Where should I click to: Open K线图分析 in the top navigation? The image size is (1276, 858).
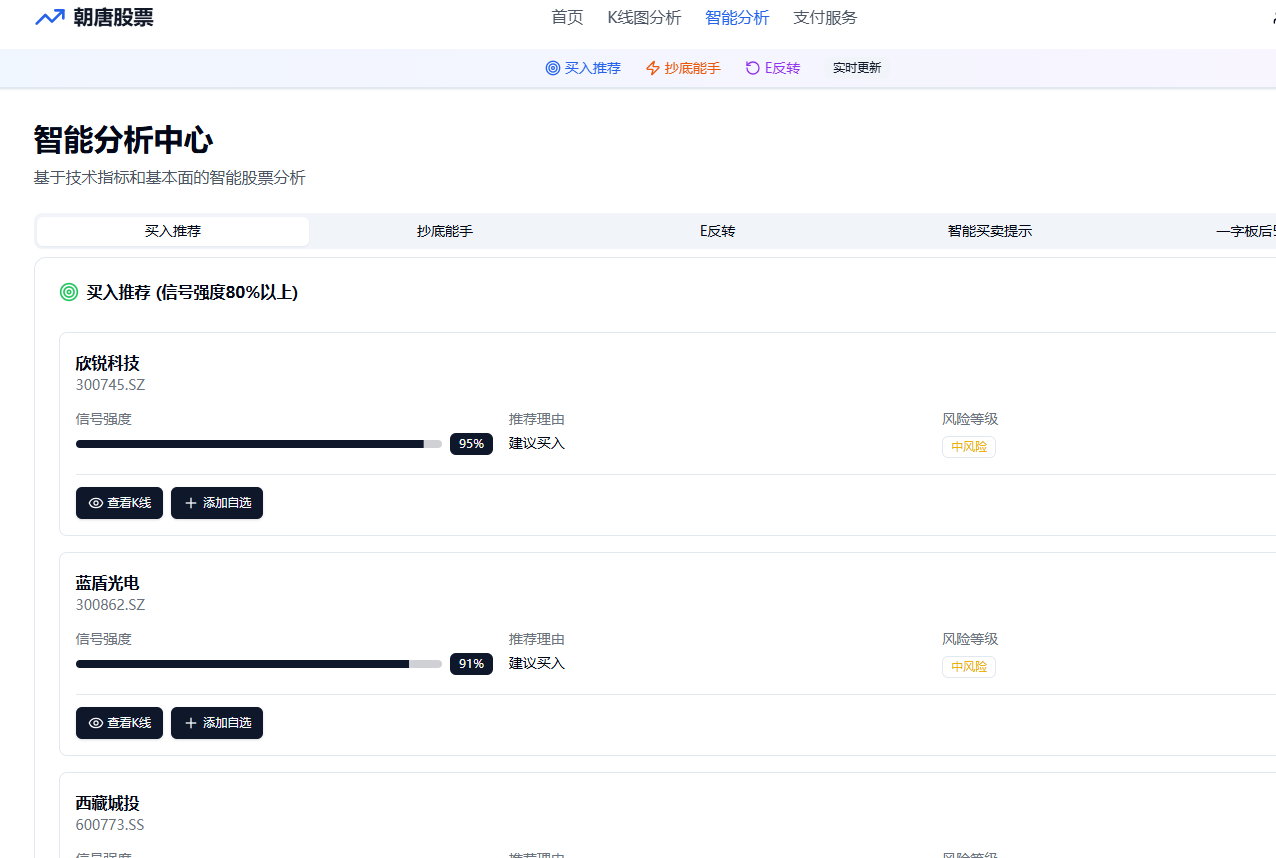click(x=644, y=18)
